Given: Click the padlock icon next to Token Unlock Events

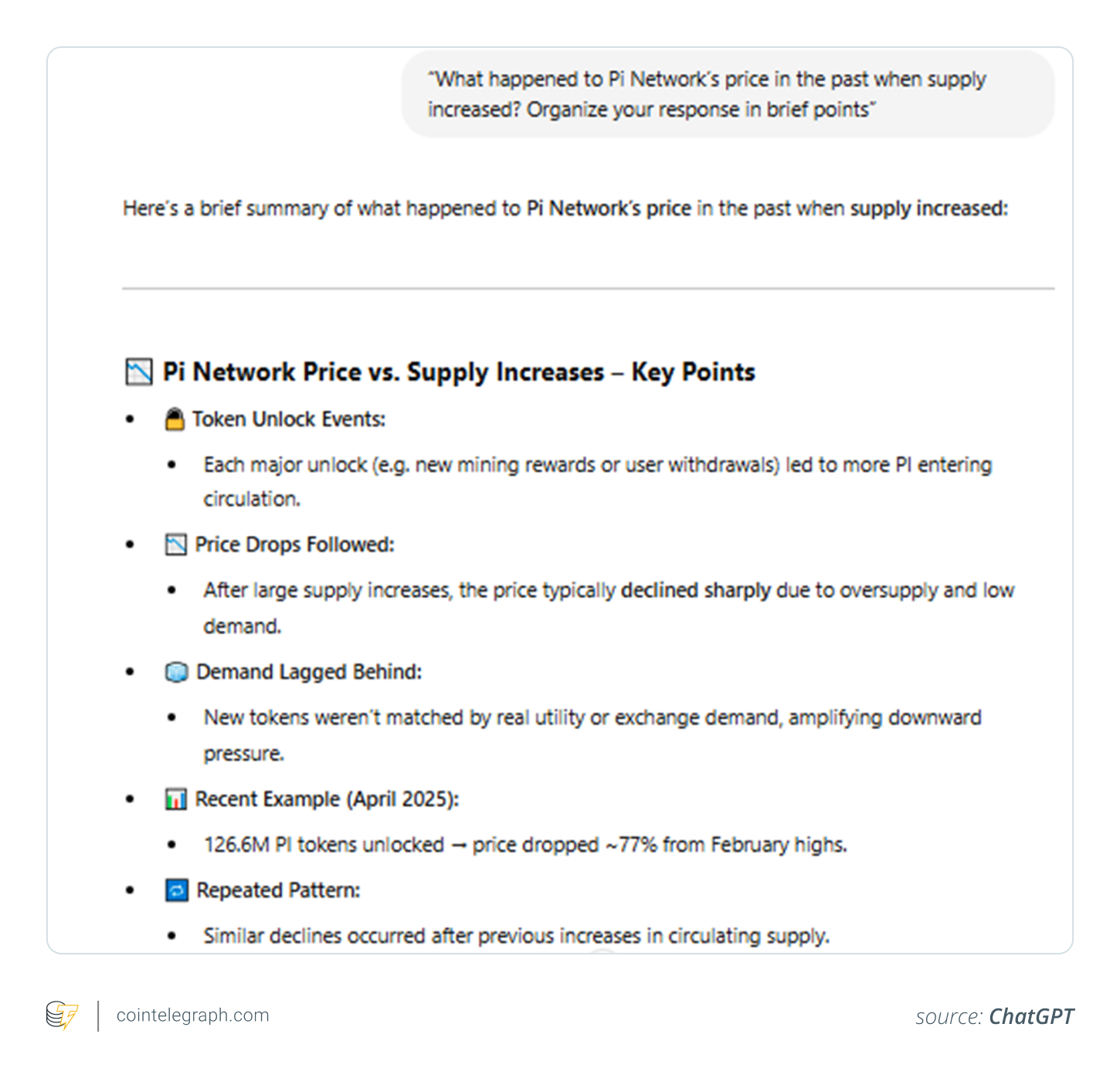Looking at the screenshot, I should pos(175,419).
